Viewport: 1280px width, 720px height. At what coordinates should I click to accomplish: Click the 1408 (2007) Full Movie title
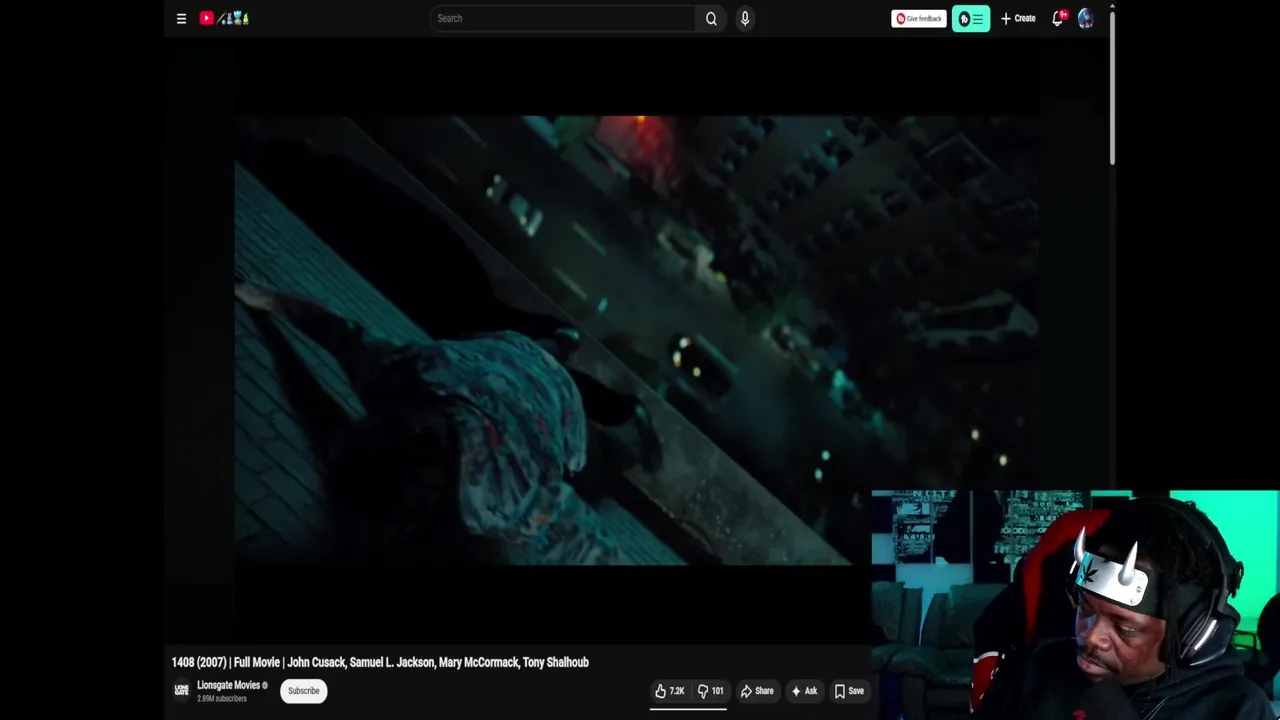click(x=380, y=662)
